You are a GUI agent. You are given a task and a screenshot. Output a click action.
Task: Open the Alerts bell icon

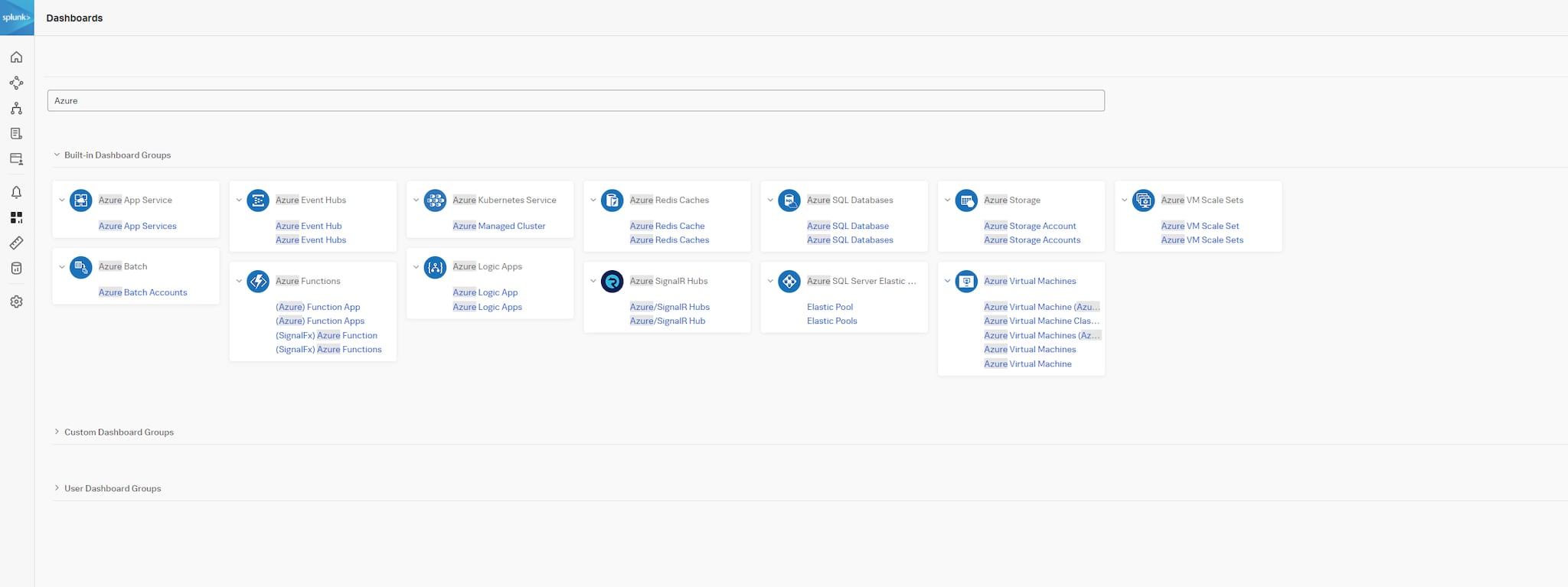16,192
